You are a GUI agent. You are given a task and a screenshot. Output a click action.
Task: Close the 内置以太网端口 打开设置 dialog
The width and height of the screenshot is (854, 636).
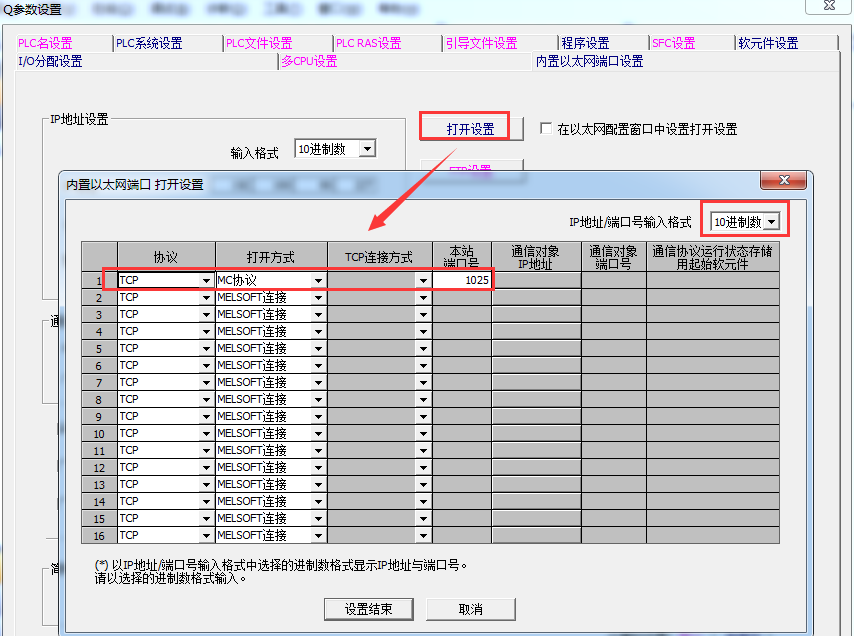[783, 180]
